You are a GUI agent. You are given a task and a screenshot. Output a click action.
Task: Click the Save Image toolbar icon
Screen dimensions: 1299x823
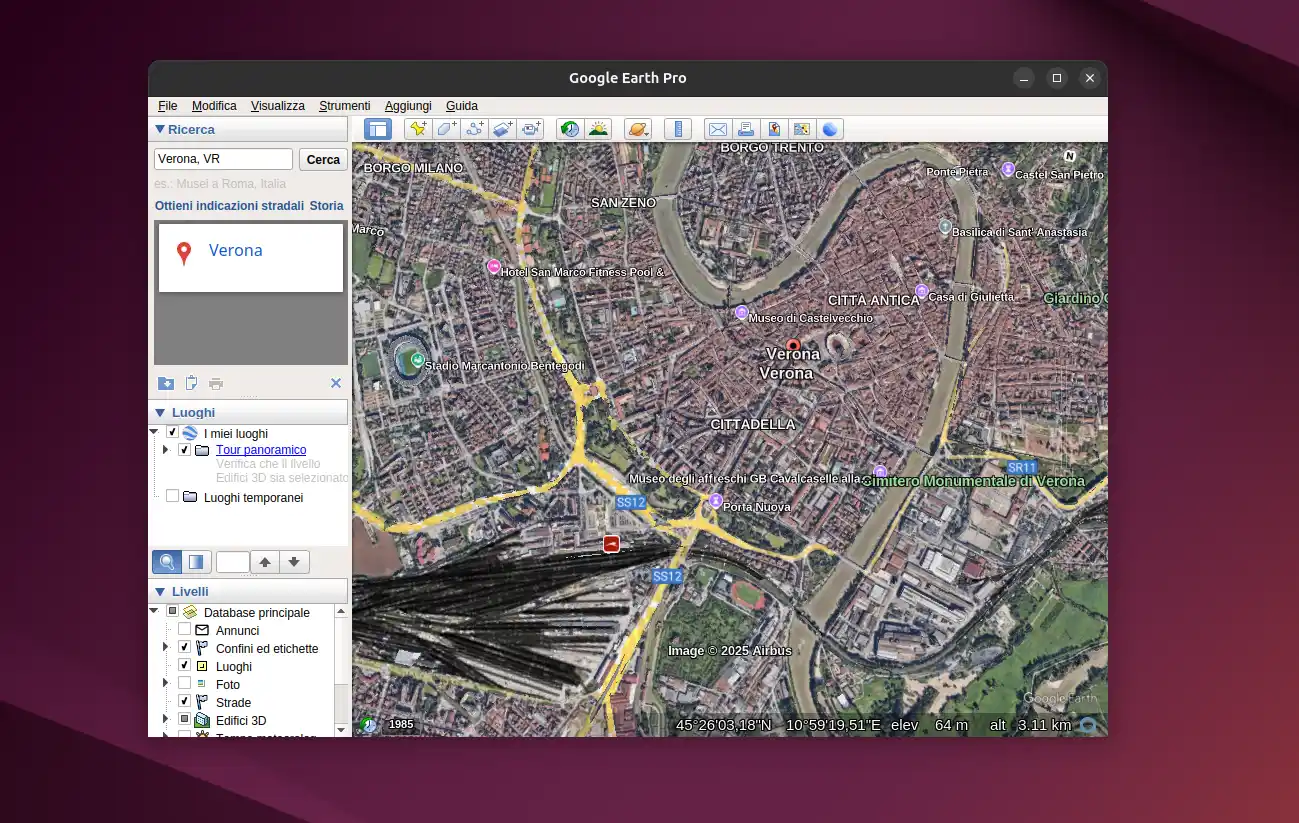(x=773, y=129)
